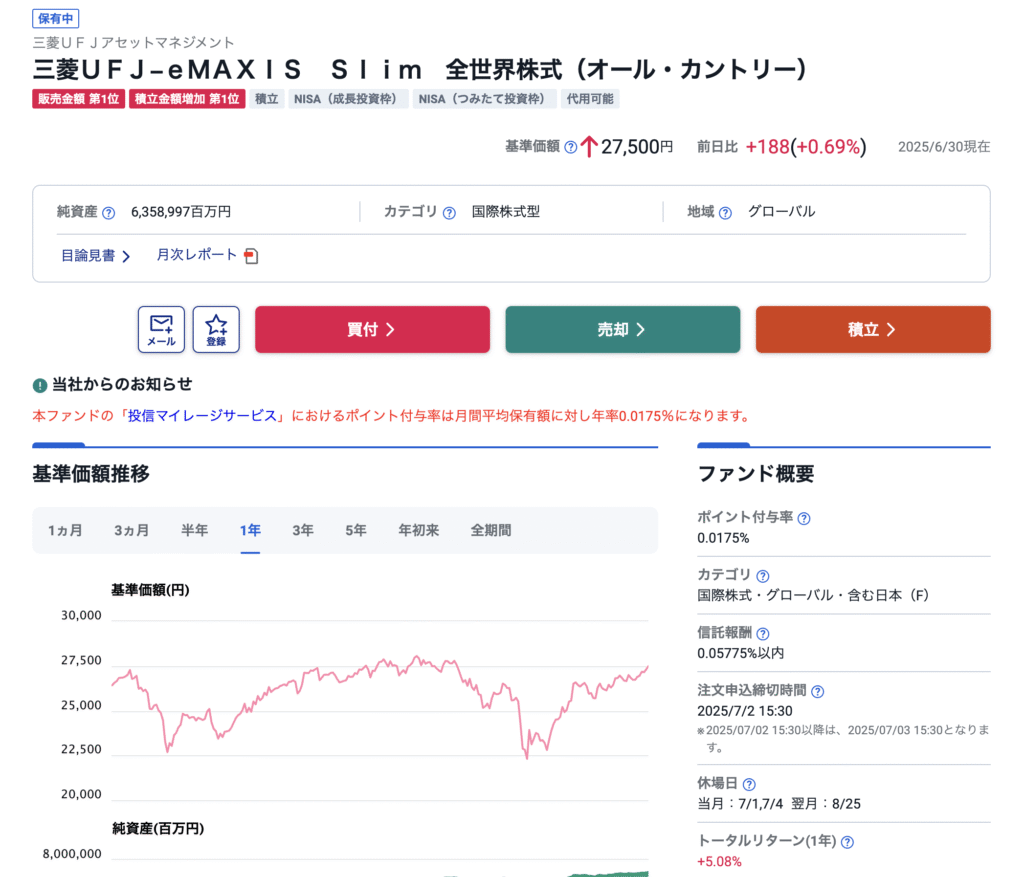Click the ファンド概要 section heading
Viewport: 1024px width, 877px height.
(756, 474)
